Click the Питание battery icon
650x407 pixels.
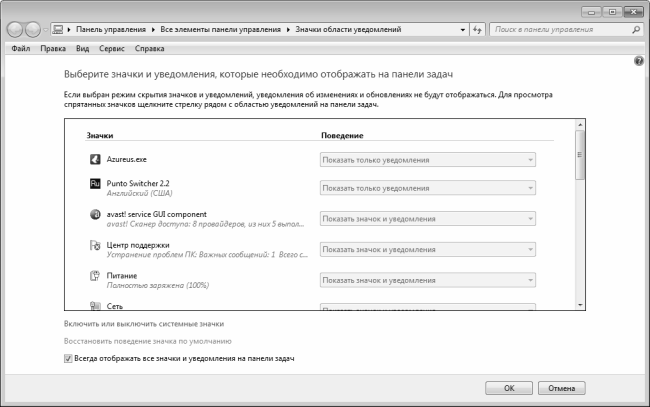[96, 276]
